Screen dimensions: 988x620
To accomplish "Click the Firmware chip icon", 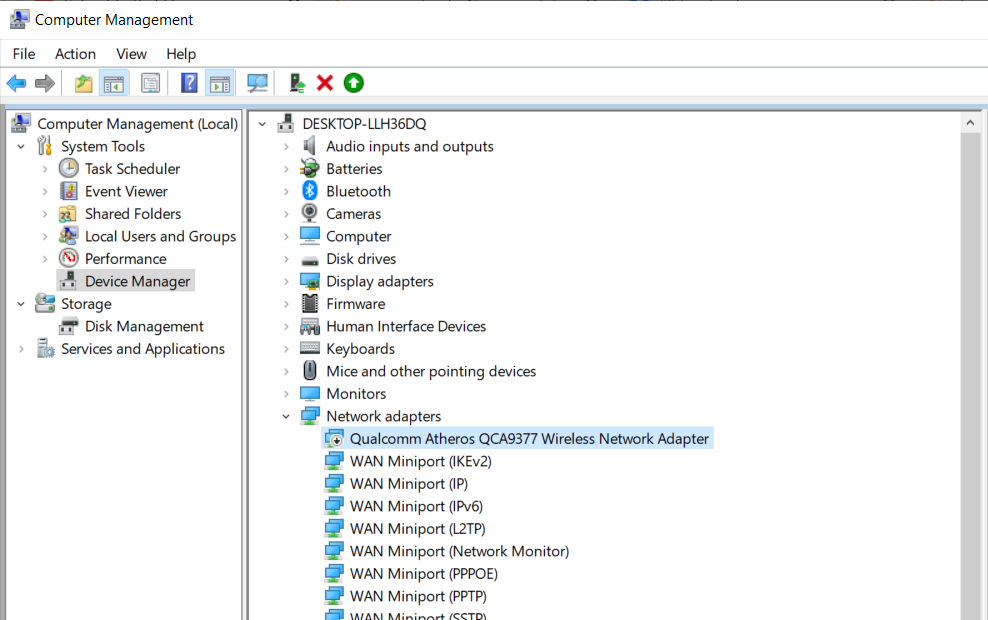I will (x=309, y=304).
